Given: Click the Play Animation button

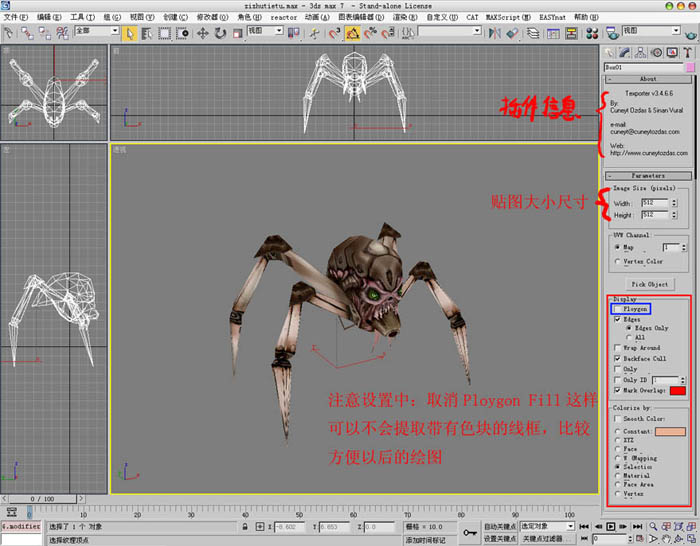Looking at the screenshot, I should point(610,527).
